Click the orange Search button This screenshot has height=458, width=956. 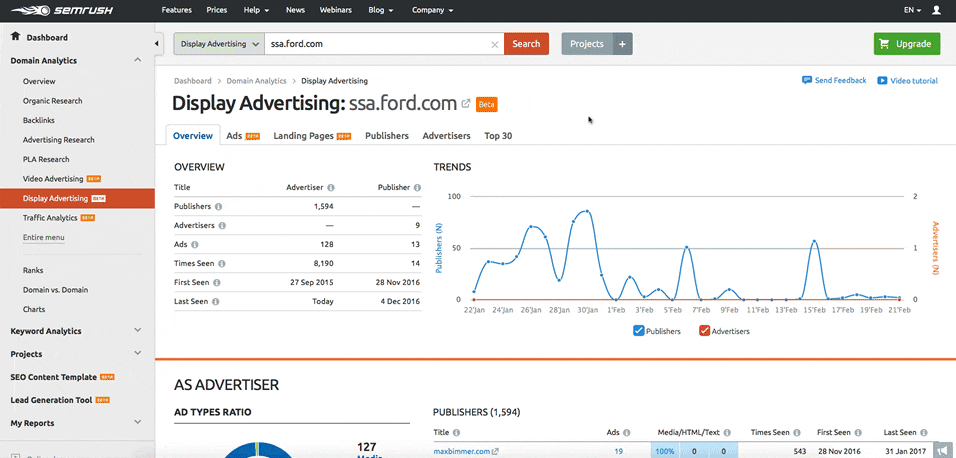(x=526, y=44)
